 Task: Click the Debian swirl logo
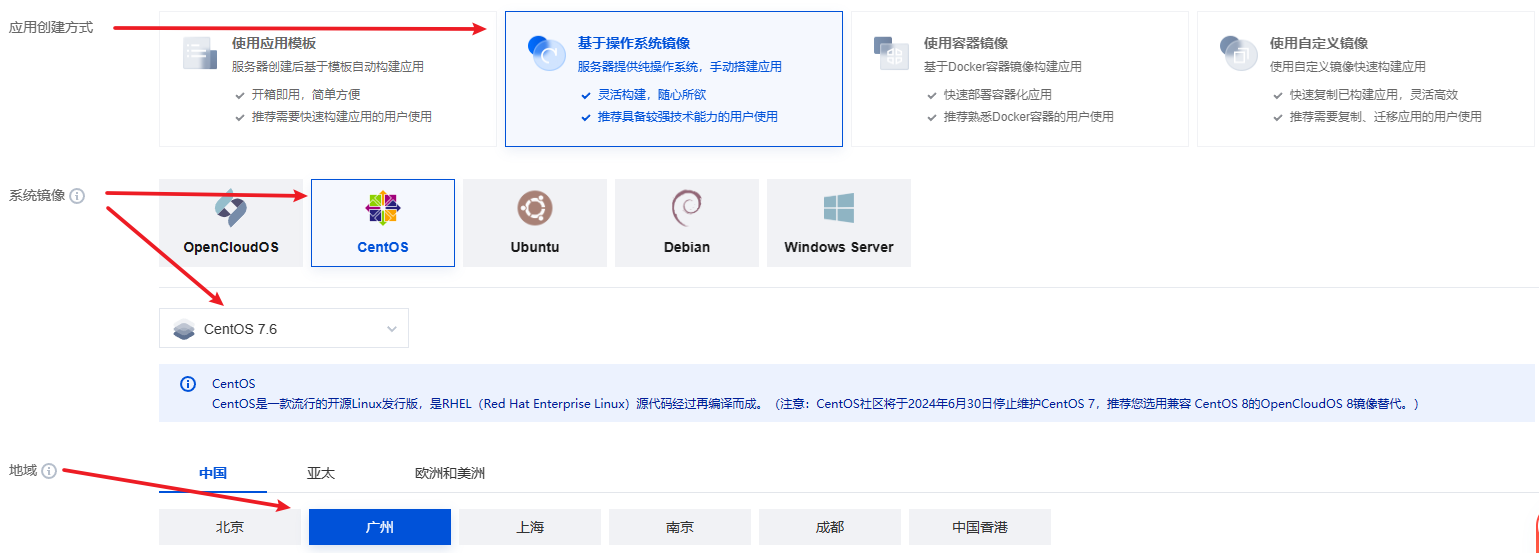click(x=687, y=208)
